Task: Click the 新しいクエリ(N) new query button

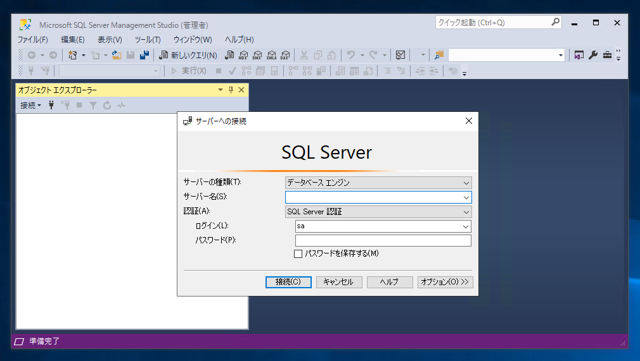Action: click(x=188, y=55)
